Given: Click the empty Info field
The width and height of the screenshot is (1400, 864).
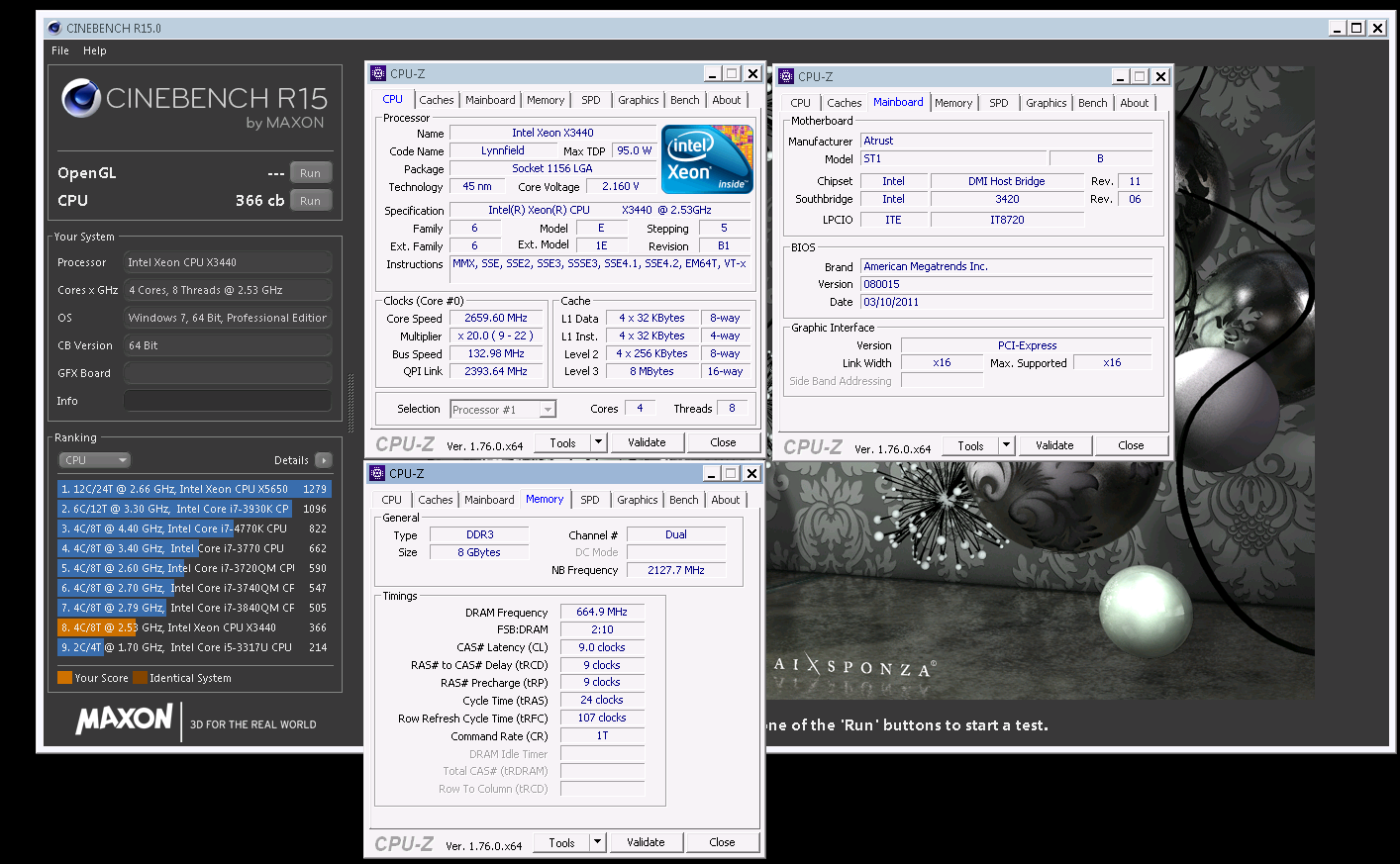Looking at the screenshot, I should coord(228,401).
